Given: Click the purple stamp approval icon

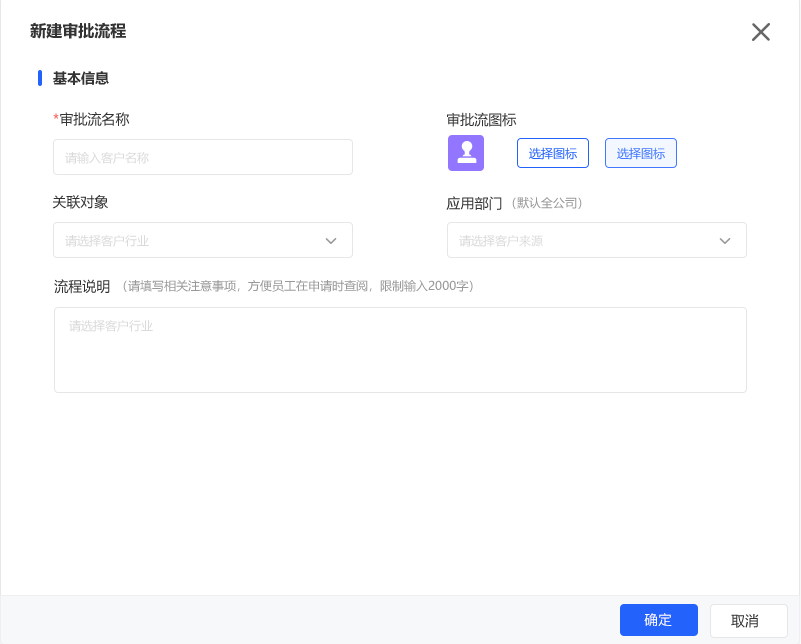Looking at the screenshot, I should pos(466,153).
